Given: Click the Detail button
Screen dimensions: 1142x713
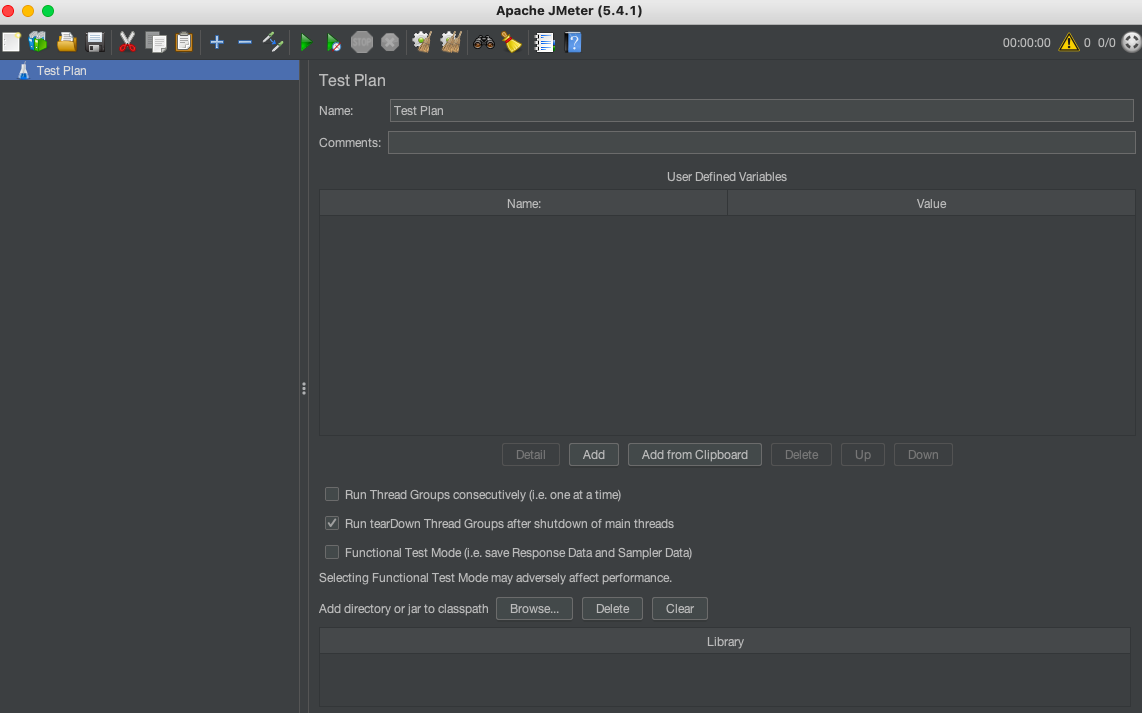Looking at the screenshot, I should [531, 454].
